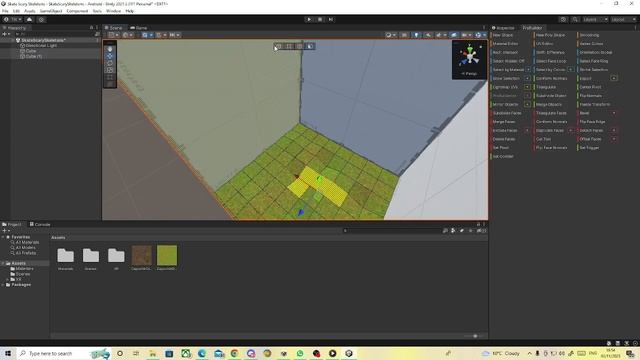Open the version control settings icon
This screenshot has width=640, height=360.
(x=42, y=19)
